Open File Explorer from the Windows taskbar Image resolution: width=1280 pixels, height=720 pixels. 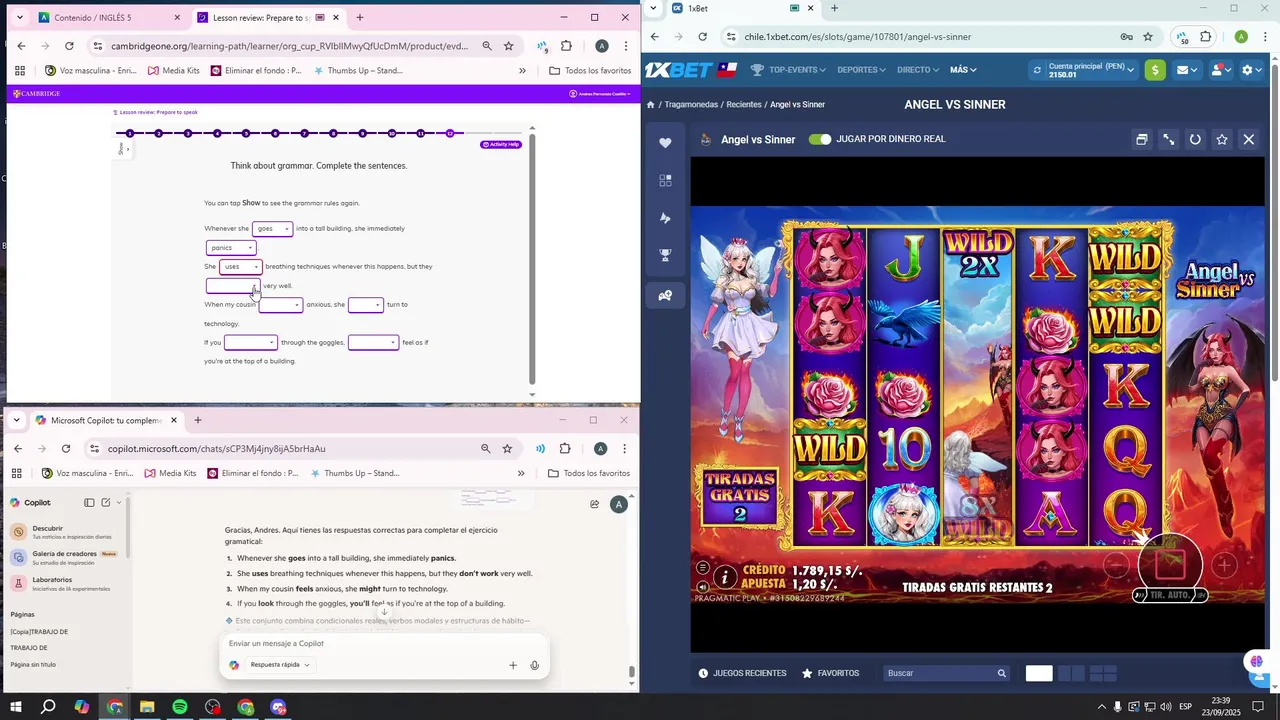click(147, 707)
